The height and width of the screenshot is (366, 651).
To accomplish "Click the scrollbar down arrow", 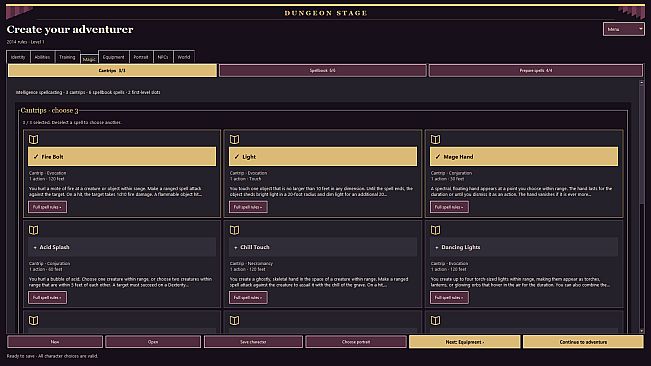I will tap(641, 330).
